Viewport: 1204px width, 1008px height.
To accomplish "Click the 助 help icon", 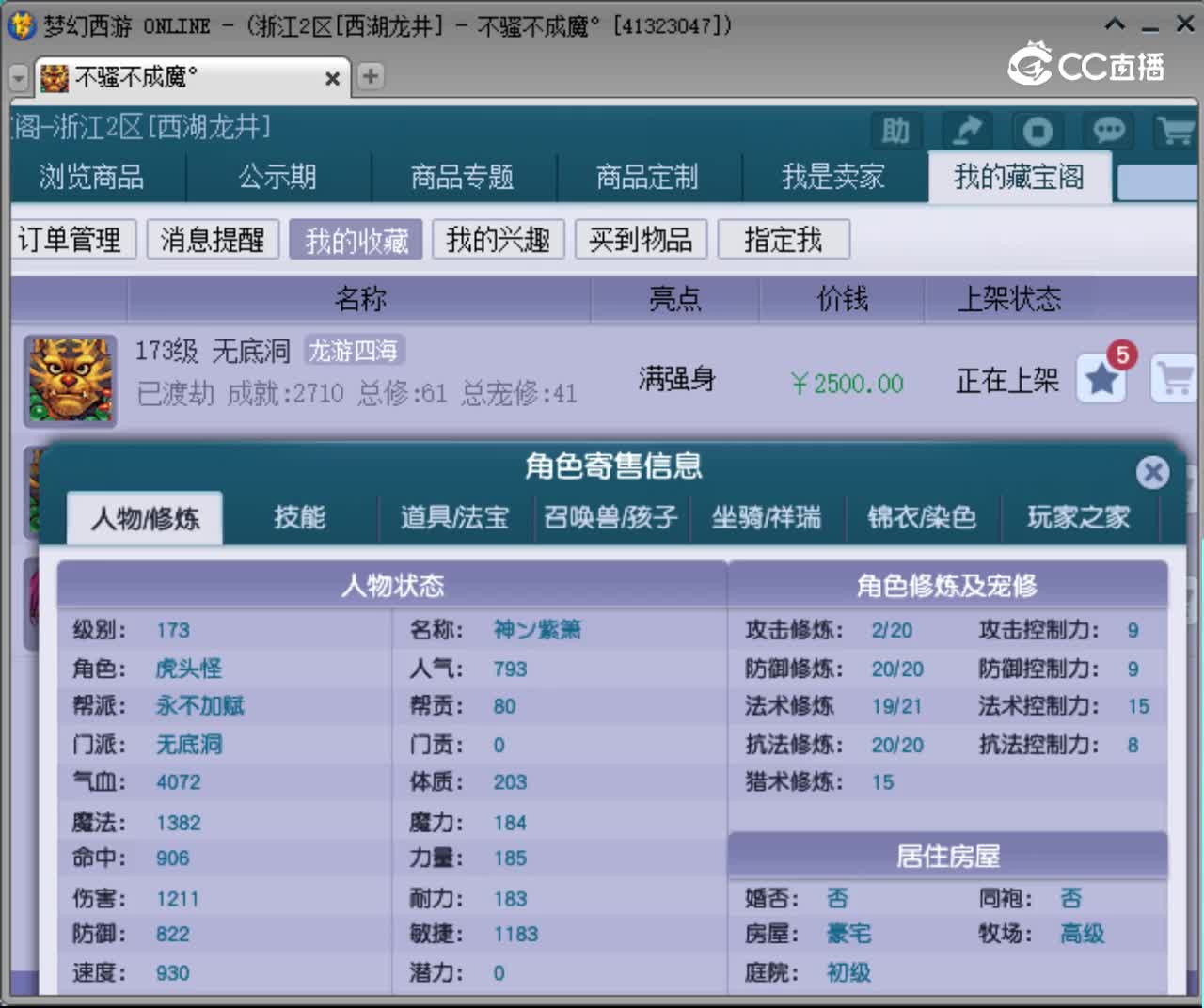I will [x=895, y=131].
